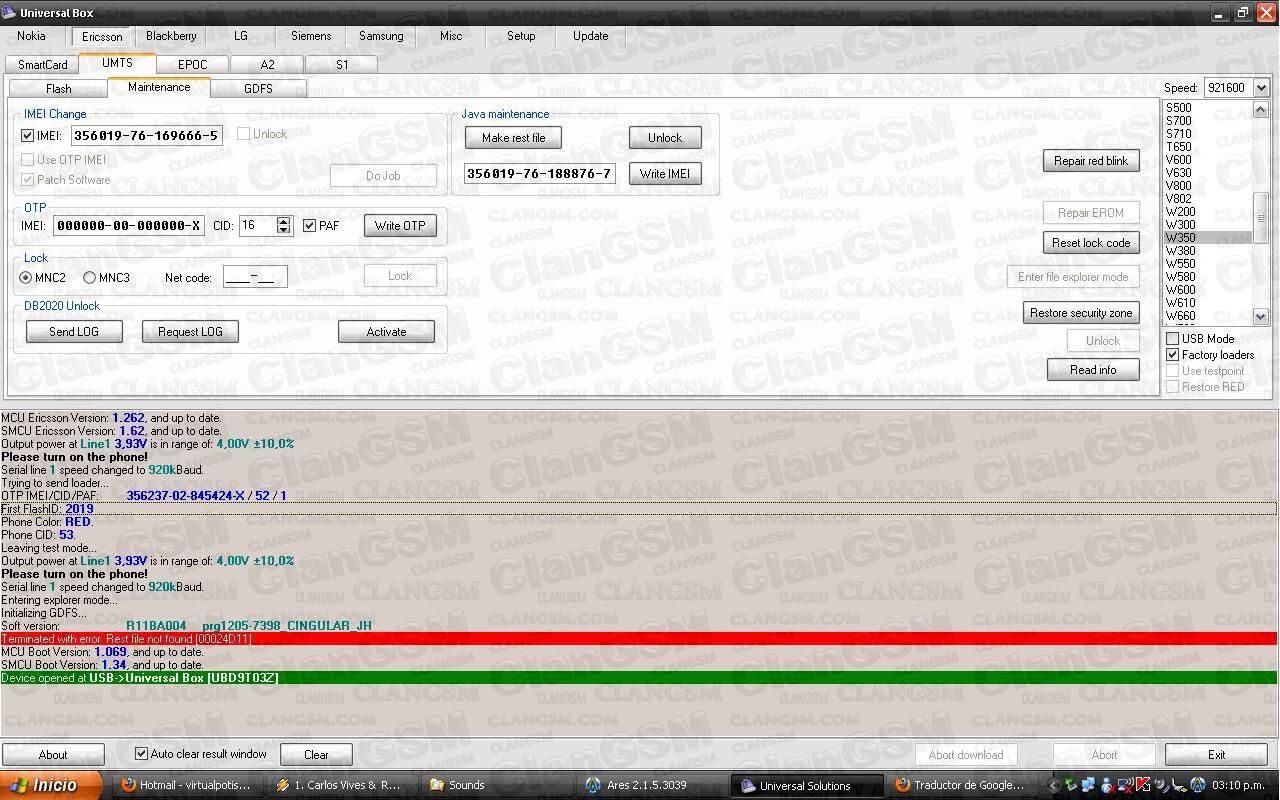Switch to Carlos Vives taskbar window
The width and height of the screenshot is (1280, 800).
pyautogui.click(x=341, y=785)
